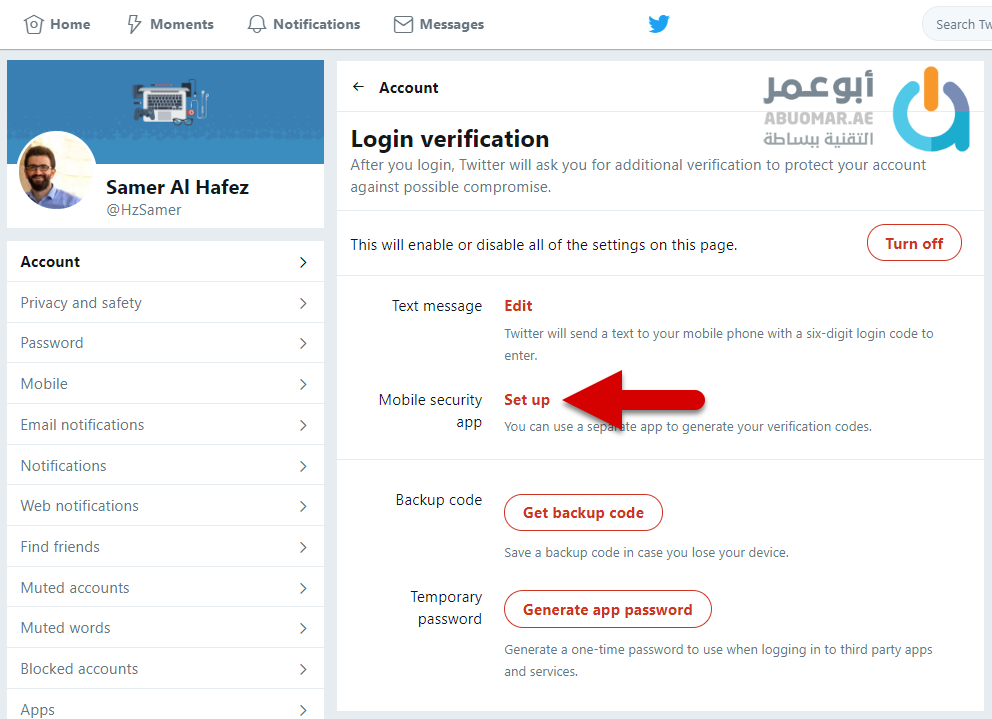This screenshot has width=992, height=719.
Task: Open Moments via lightning bolt icon
Action: click(135, 24)
